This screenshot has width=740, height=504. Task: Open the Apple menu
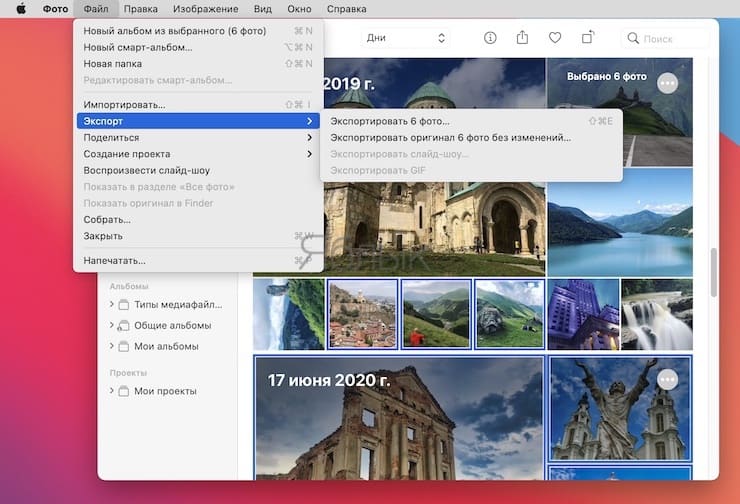pos(21,8)
